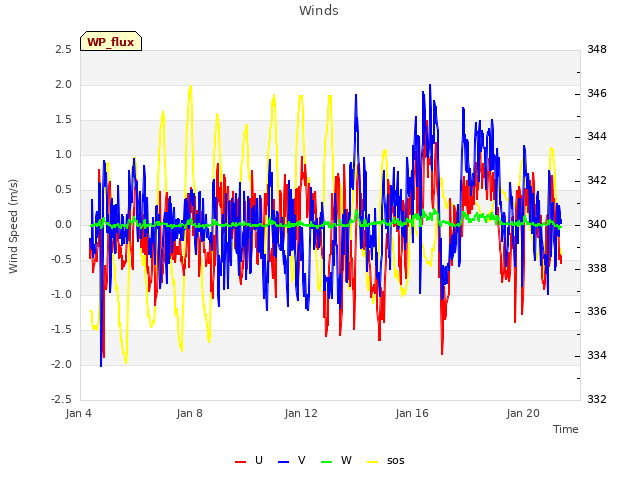Click the 344 right axis tick label

pyautogui.click(x=597, y=136)
